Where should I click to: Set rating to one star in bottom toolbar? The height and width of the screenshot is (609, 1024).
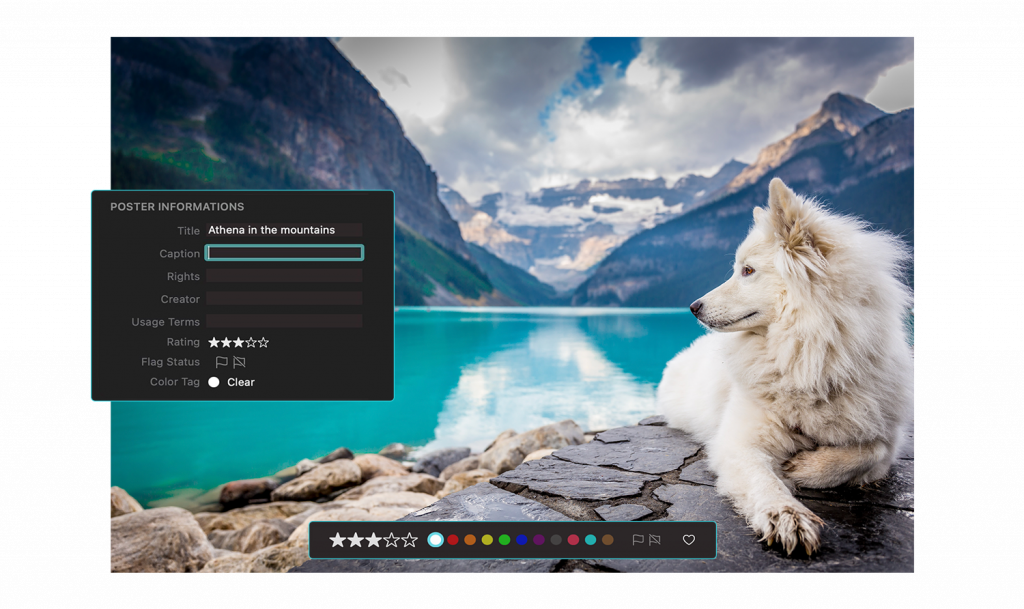coord(337,540)
